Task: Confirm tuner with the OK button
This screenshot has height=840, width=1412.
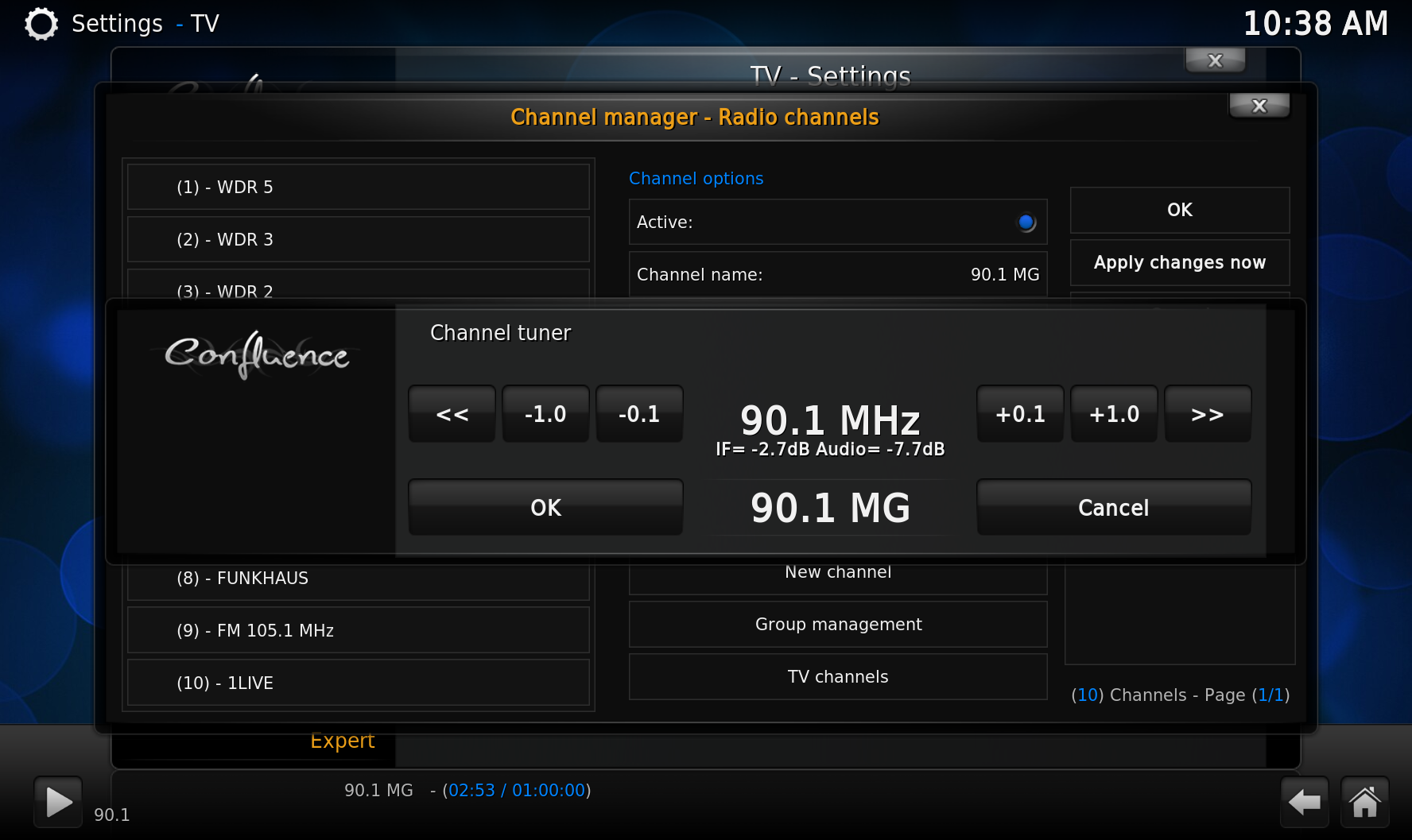Action: [x=545, y=508]
